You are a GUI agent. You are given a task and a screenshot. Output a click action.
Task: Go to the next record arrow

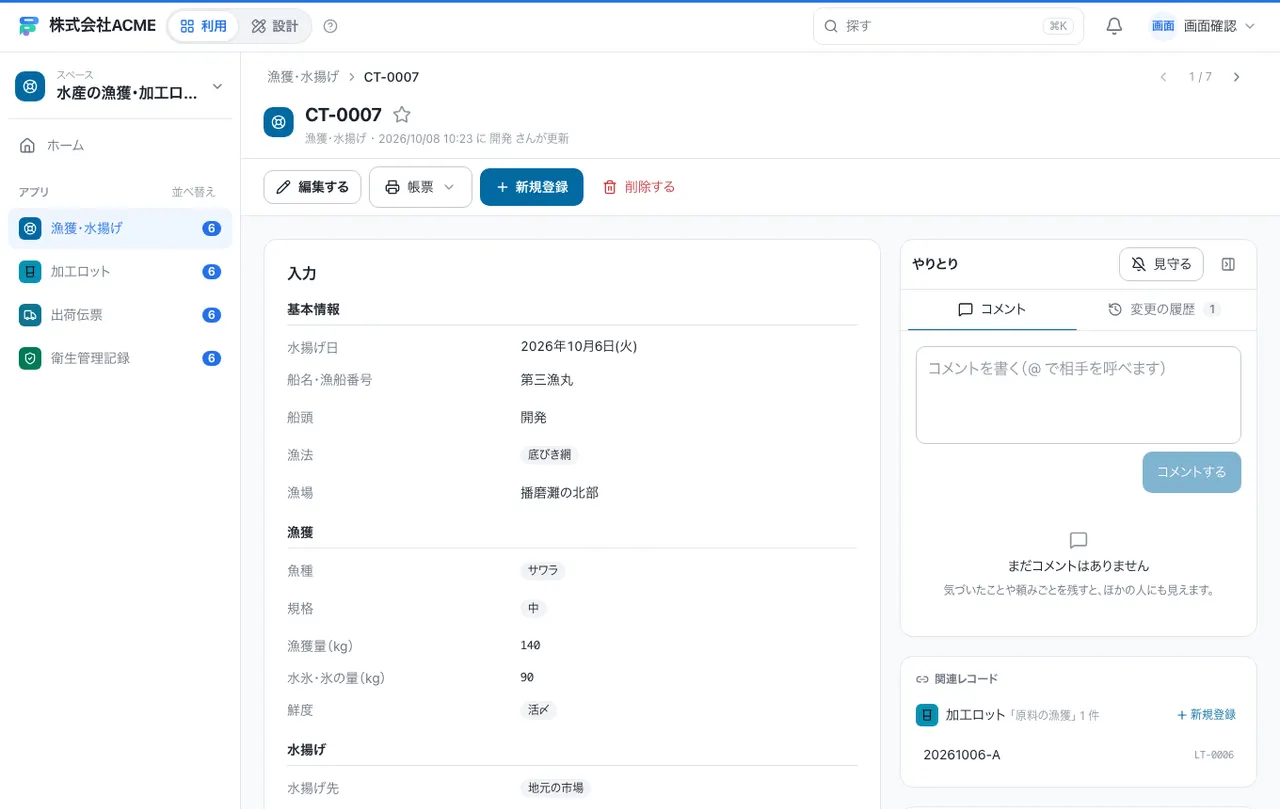point(1237,77)
